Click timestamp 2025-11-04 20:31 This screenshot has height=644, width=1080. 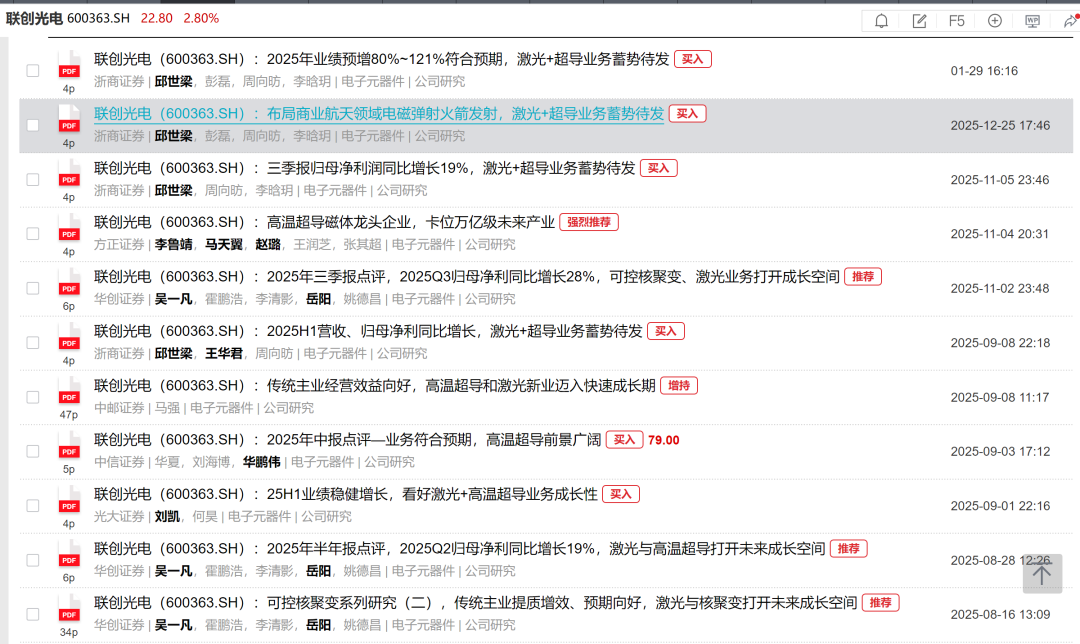click(x=1000, y=234)
